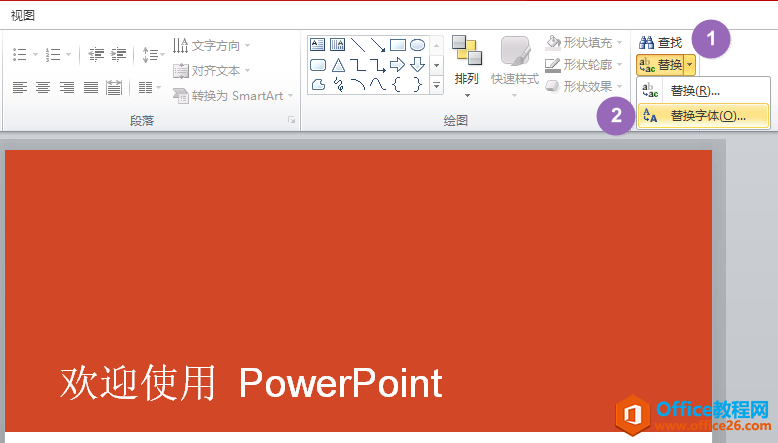
Task: Expand the full shapes gallery
Action: tap(436, 85)
